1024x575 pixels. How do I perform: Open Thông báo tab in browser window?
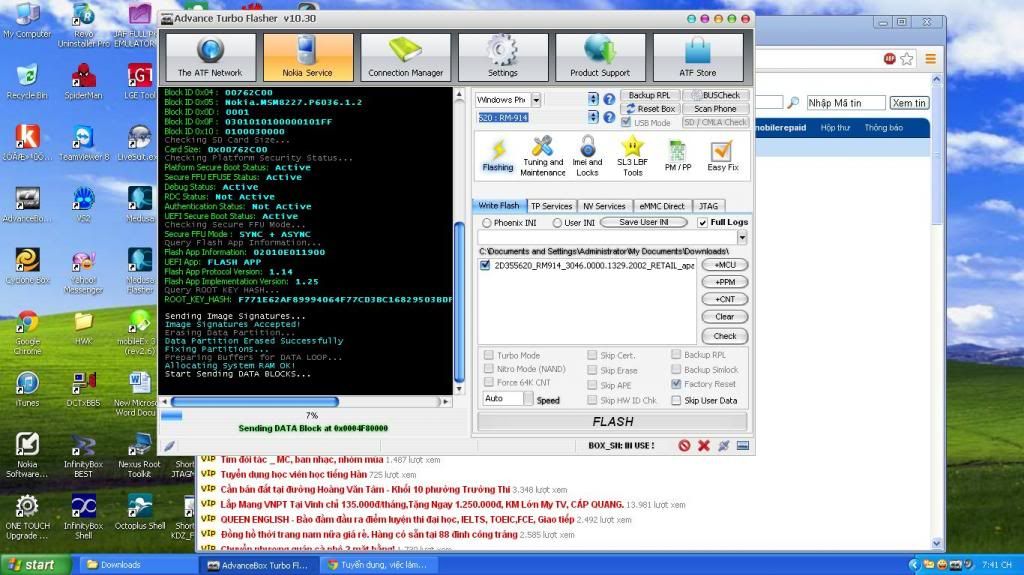point(884,127)
